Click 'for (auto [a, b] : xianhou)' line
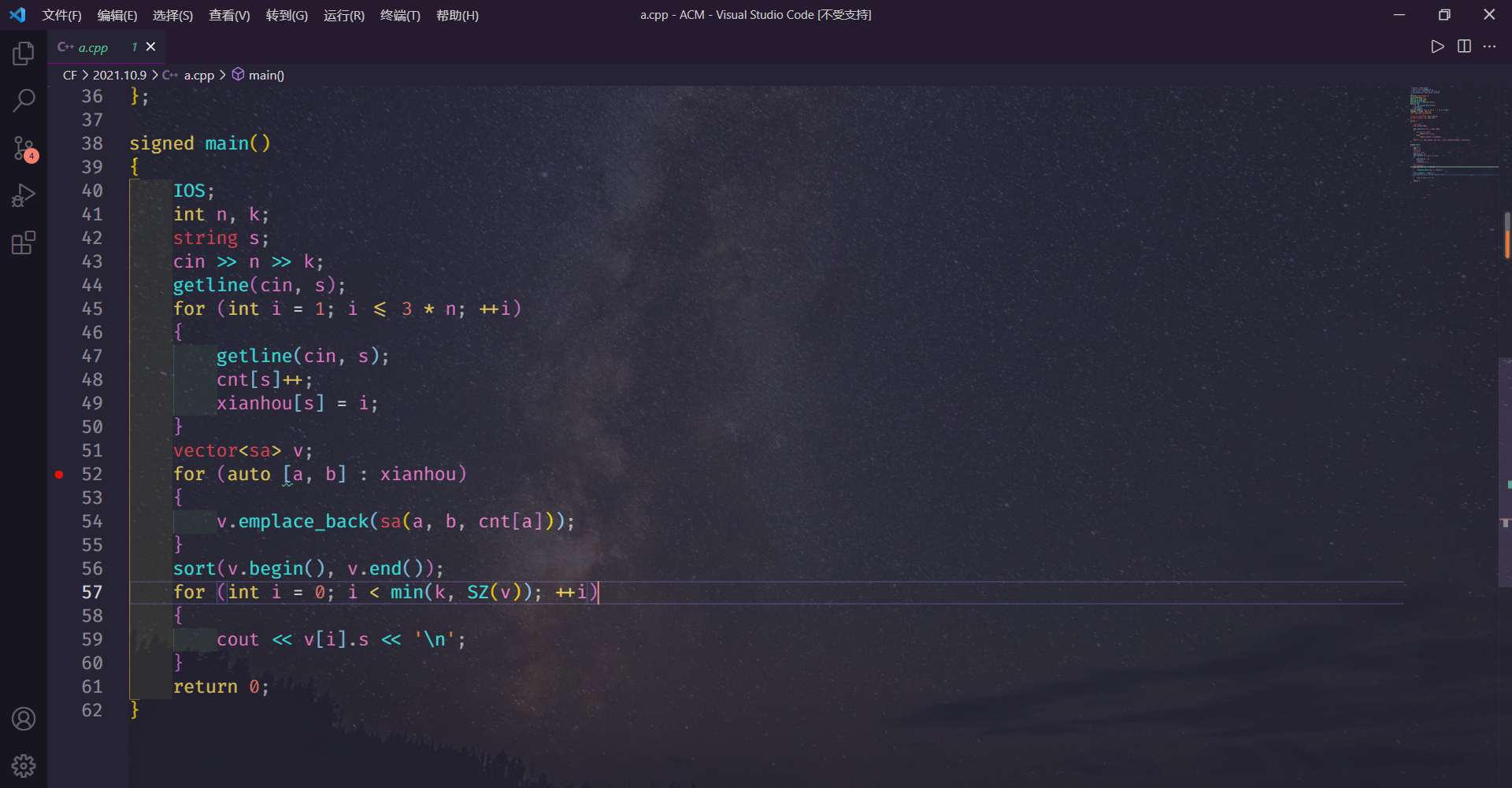This screenshot has height=788, width=1512. point(320,474)
